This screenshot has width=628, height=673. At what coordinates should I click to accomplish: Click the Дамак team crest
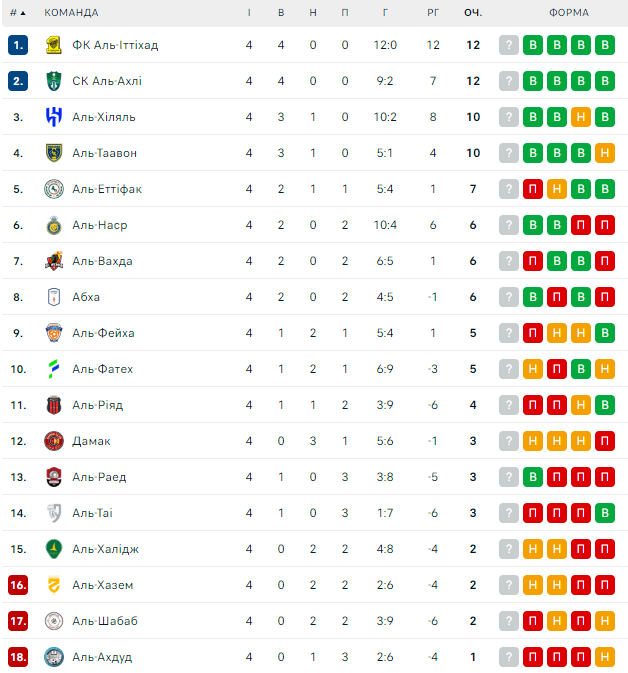point(54,441)
